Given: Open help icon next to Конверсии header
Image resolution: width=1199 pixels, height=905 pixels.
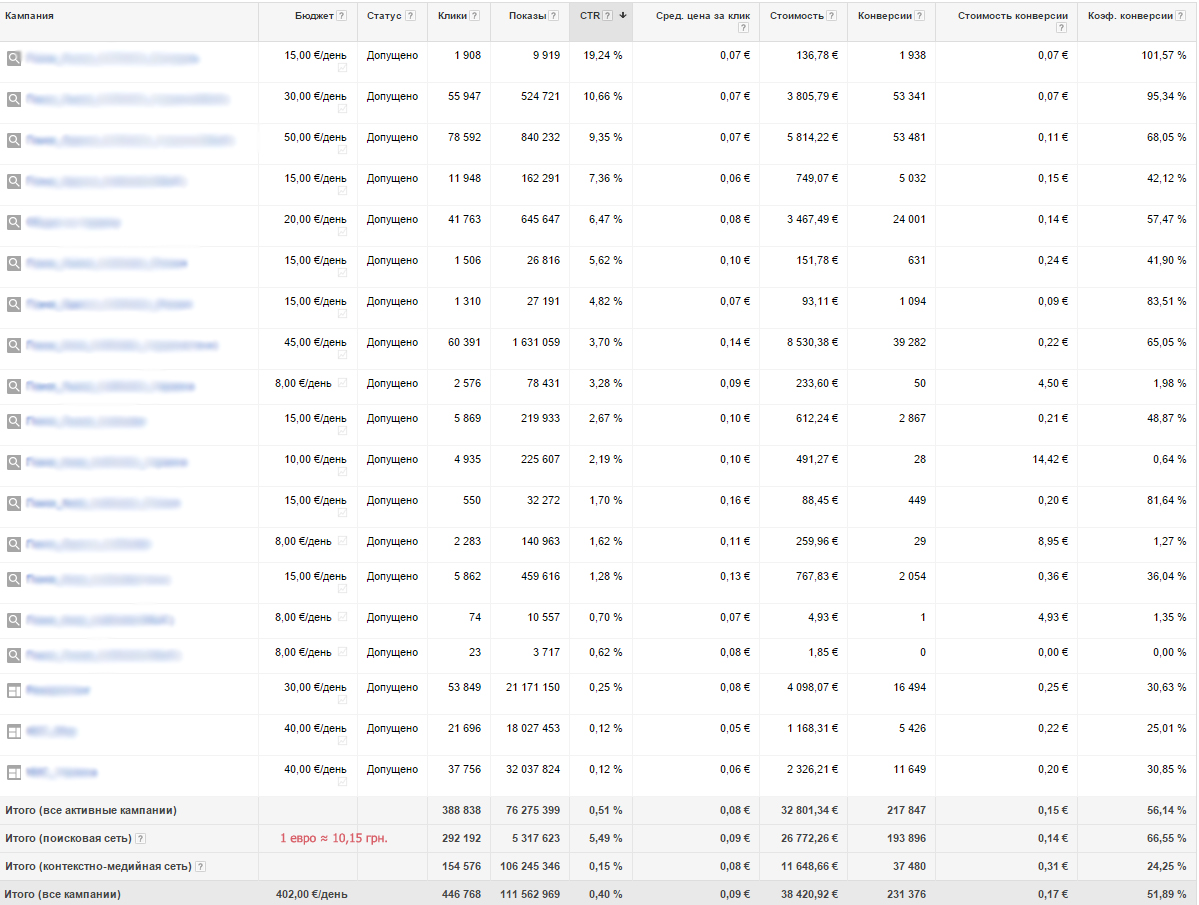Looking at the screenshot, I should pos(920,16).
